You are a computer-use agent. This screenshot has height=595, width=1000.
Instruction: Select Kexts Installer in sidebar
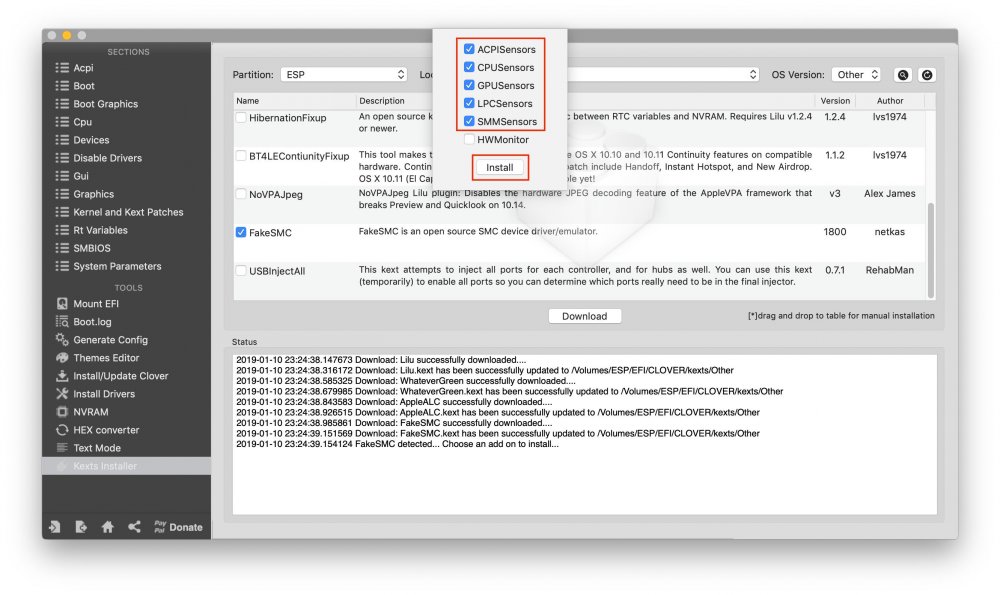tap(126, 466)
